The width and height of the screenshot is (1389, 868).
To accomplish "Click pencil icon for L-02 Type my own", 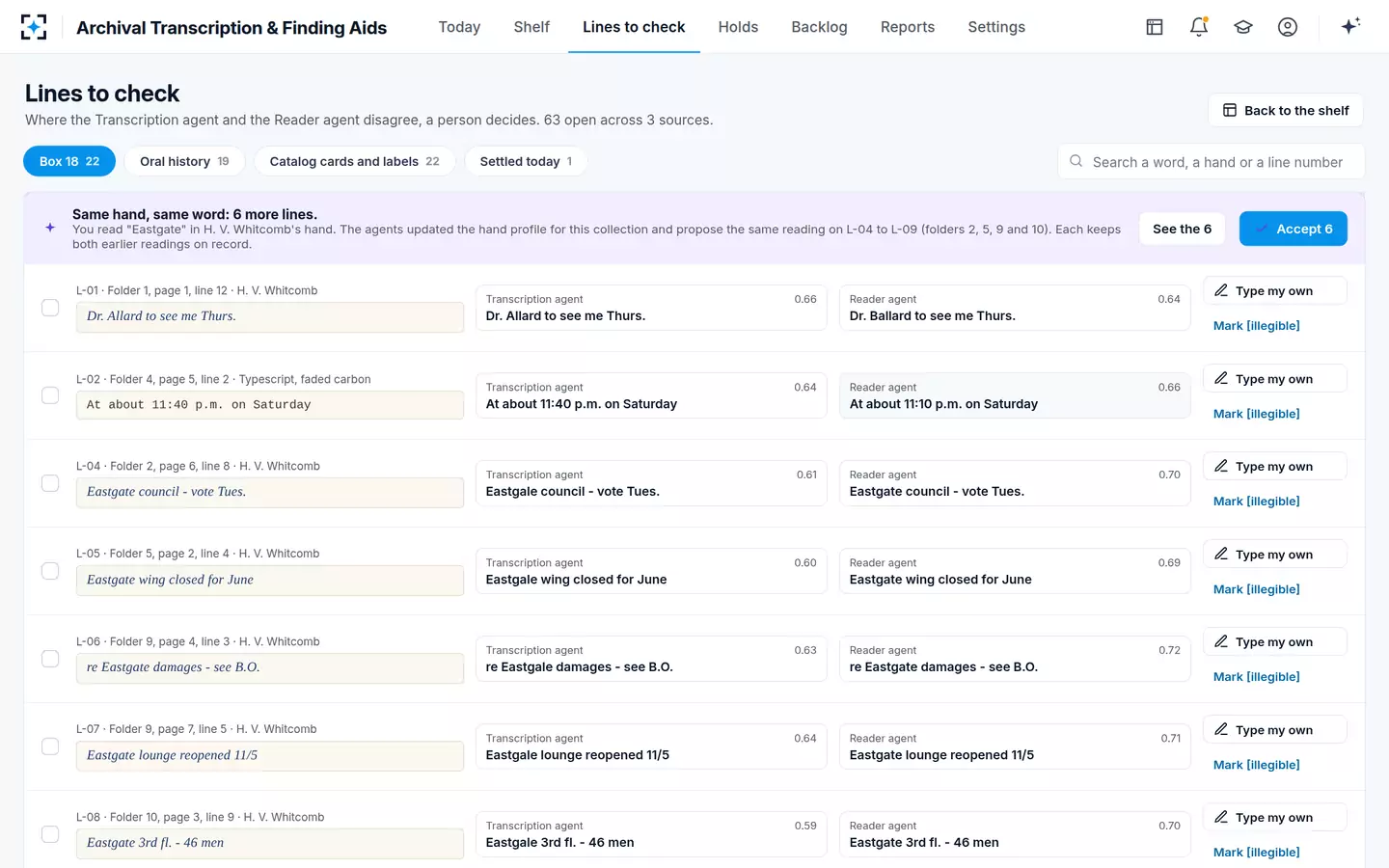I will pos(1221,378).
